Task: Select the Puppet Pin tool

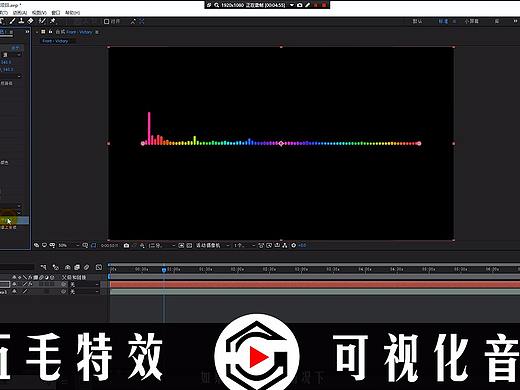Action: point(53,21)
